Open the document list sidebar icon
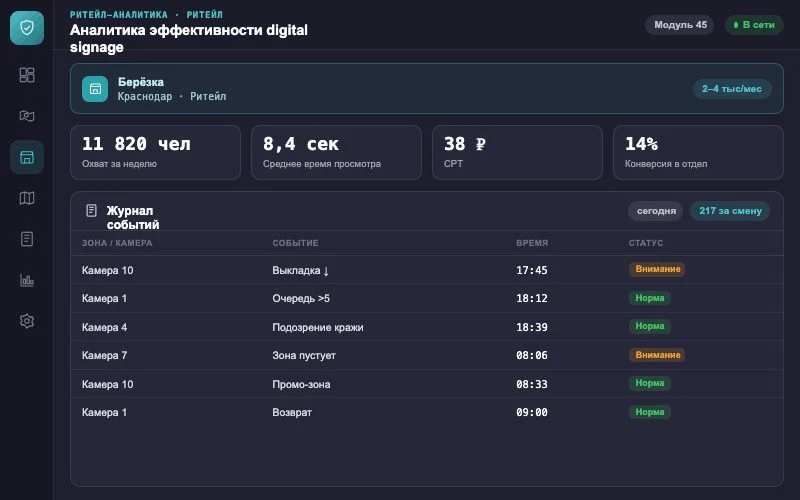This screenshot has width=800, height=500. (x=27, y=239)
